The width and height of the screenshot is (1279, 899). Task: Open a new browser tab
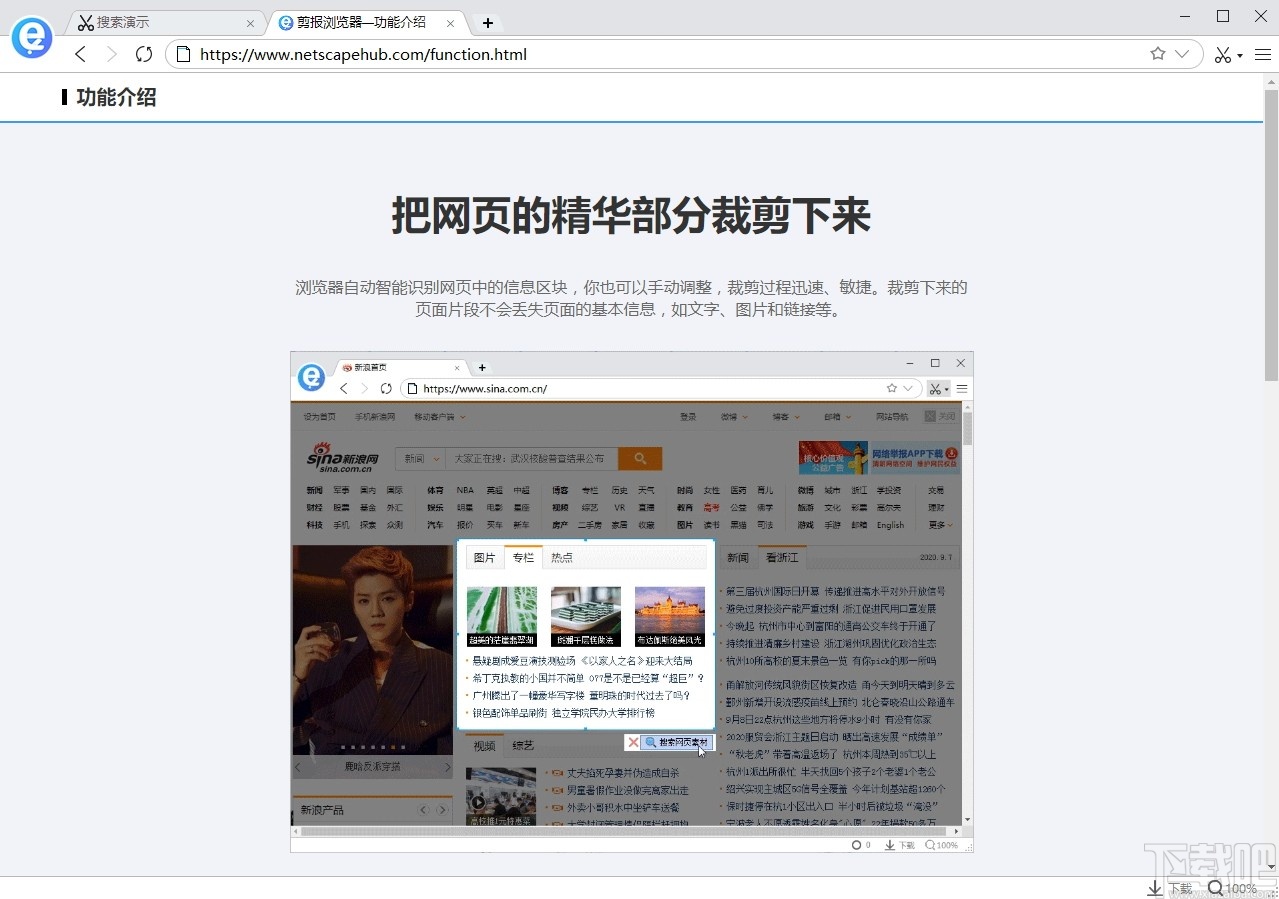pos(487,21)
